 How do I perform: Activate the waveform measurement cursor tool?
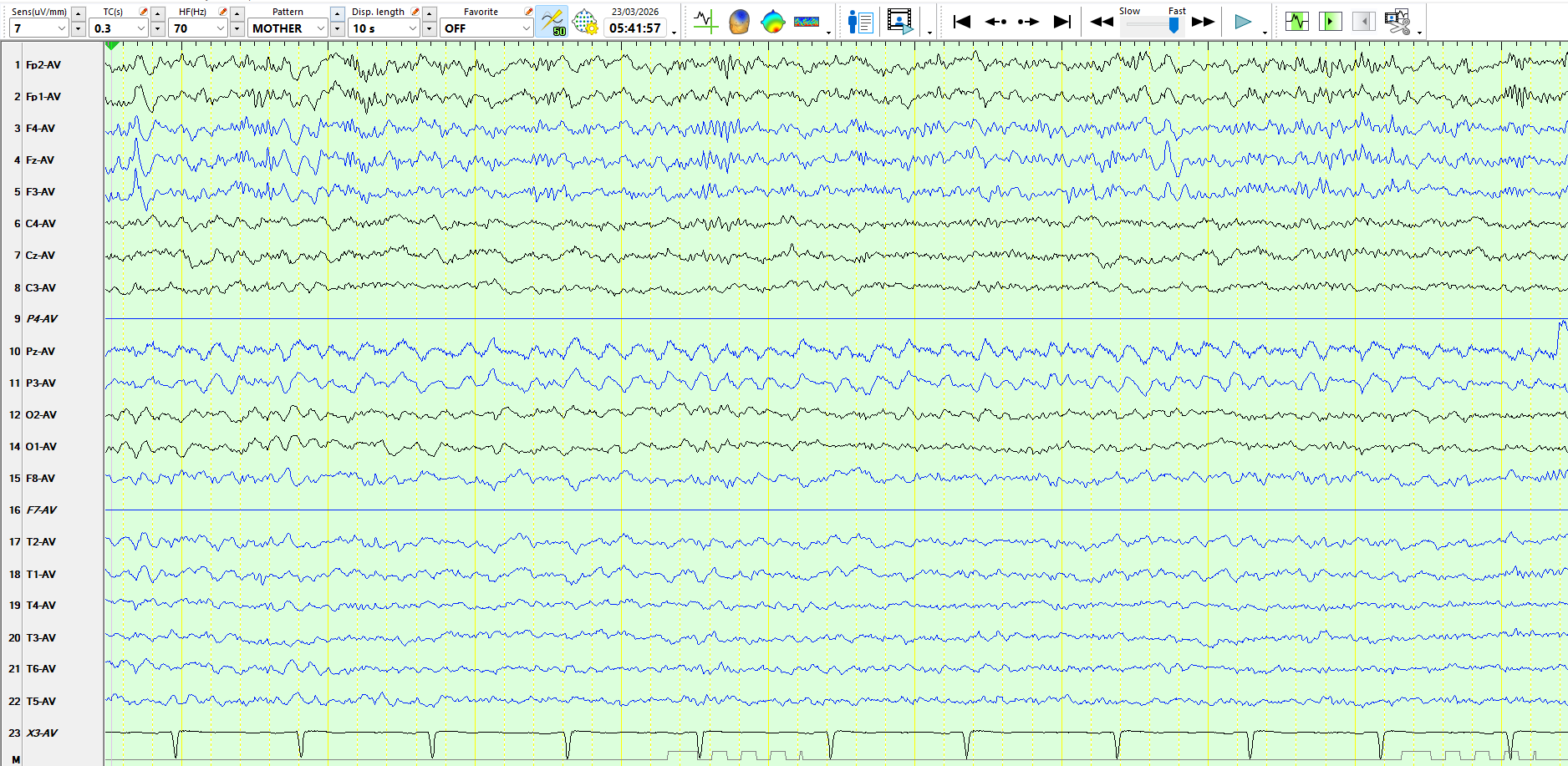(706, 22)
